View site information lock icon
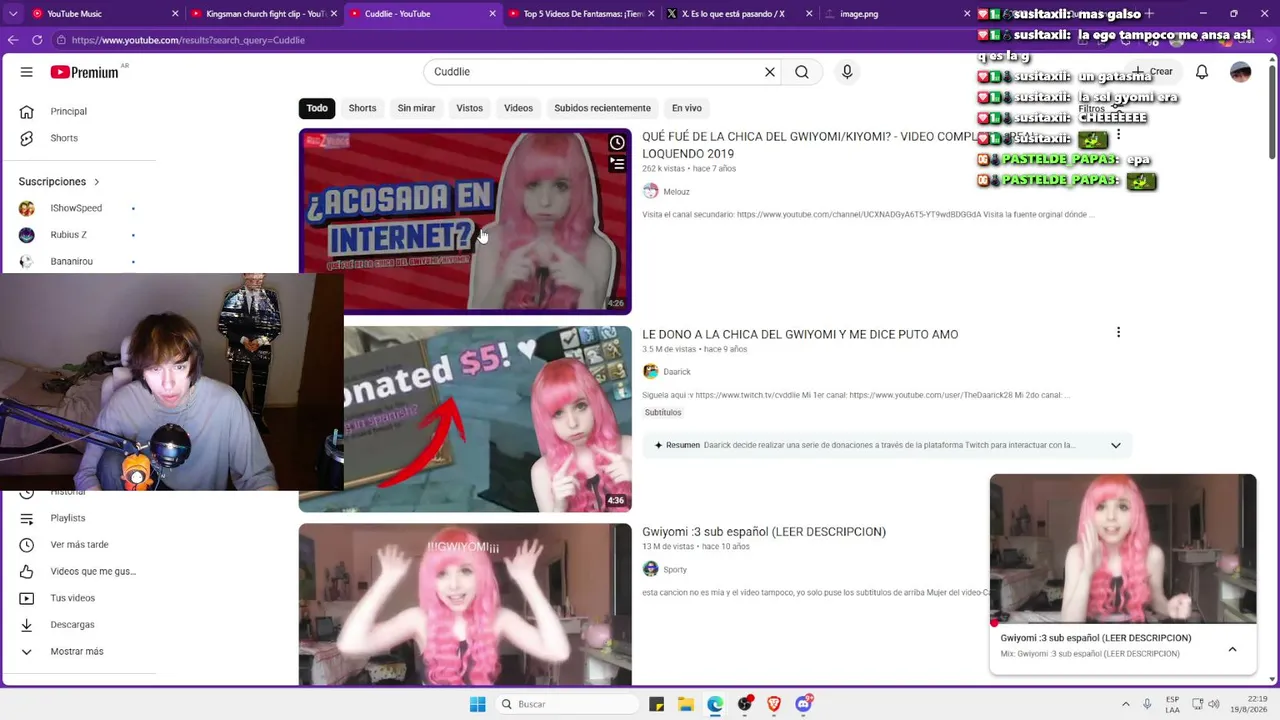 point(61,40)
